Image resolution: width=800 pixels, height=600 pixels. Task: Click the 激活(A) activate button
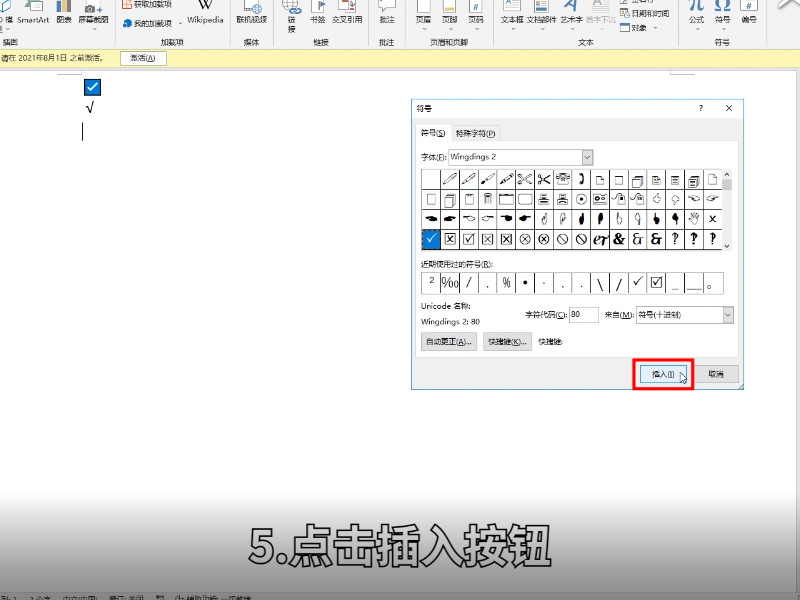143,58
